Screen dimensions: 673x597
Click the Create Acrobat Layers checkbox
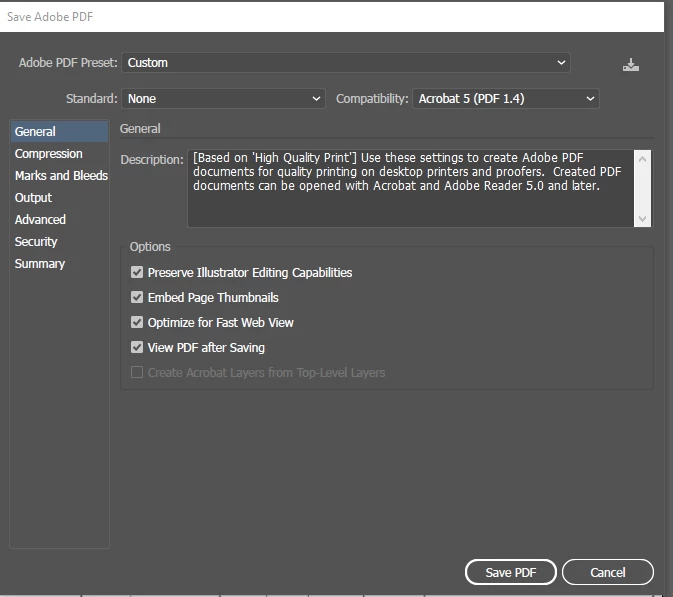(137, 372)
